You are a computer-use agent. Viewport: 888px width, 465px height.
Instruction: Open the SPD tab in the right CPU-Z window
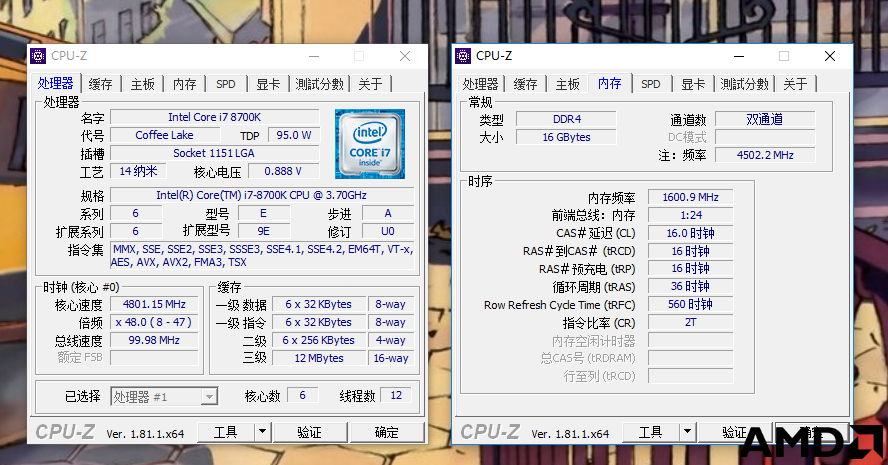coord(651,84)
